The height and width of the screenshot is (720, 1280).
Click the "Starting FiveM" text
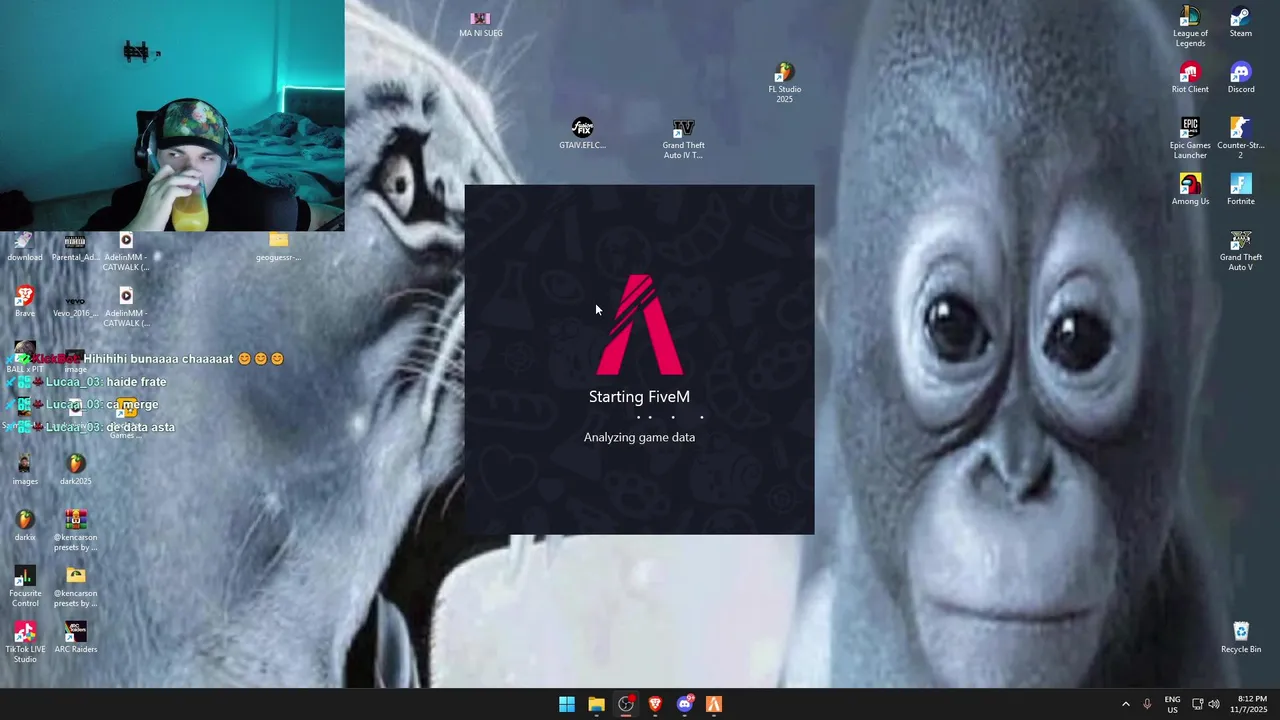point(639,397)
